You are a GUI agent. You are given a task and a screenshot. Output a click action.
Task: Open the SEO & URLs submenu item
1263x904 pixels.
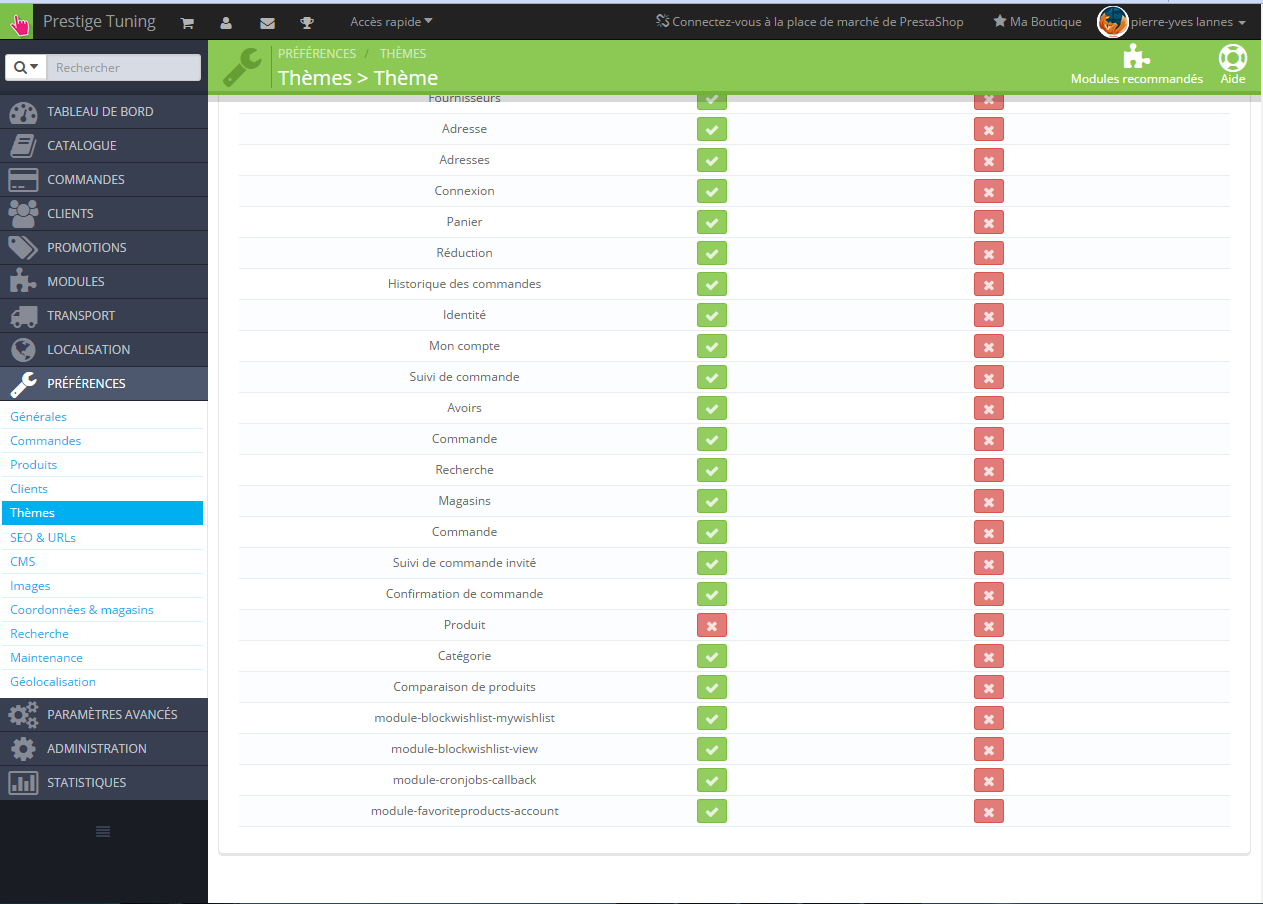pyautogui.click(x=43, y=538)
